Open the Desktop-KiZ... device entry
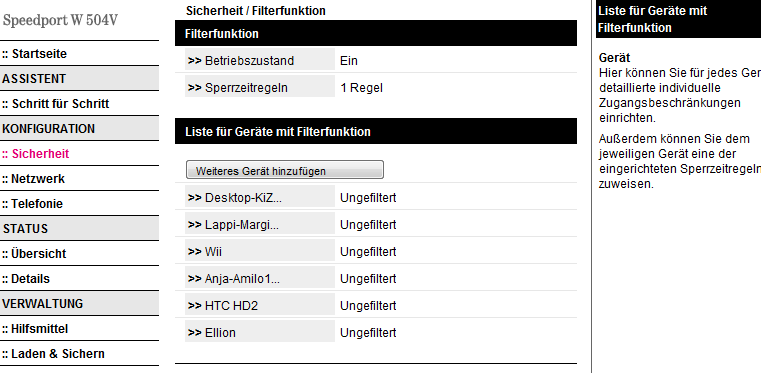761x373 pixels. [x=260, y=197]
